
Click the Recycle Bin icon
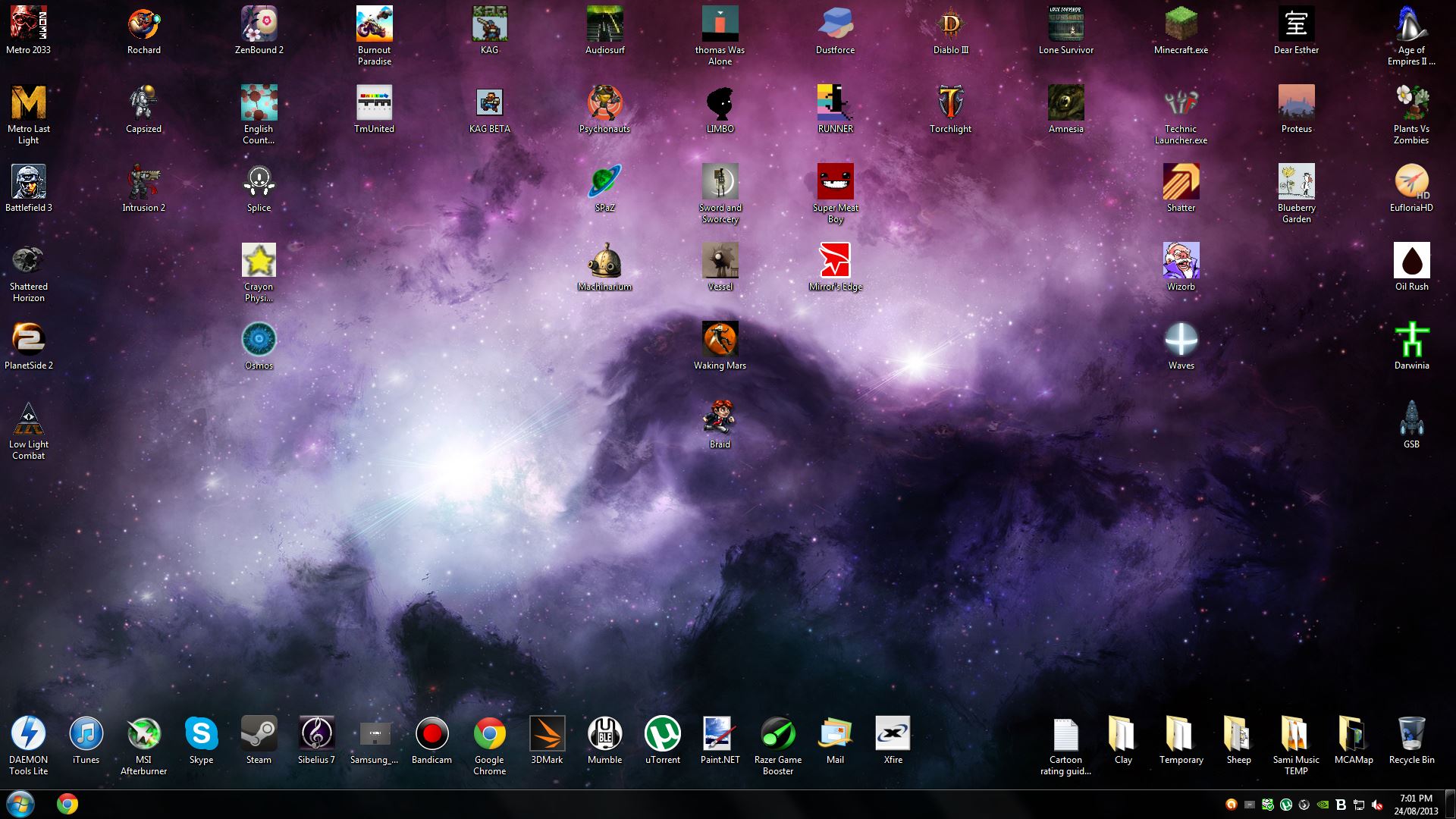point(1412,742)
